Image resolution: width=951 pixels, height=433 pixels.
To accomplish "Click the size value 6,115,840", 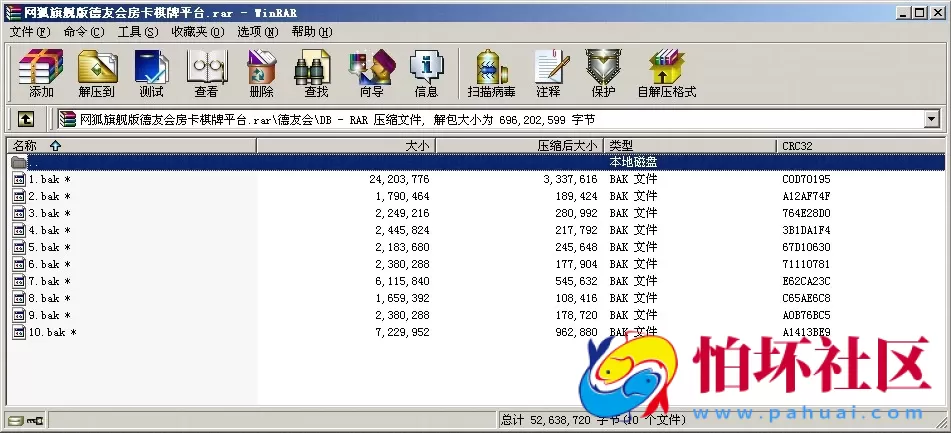I will (x=402, y=281).
